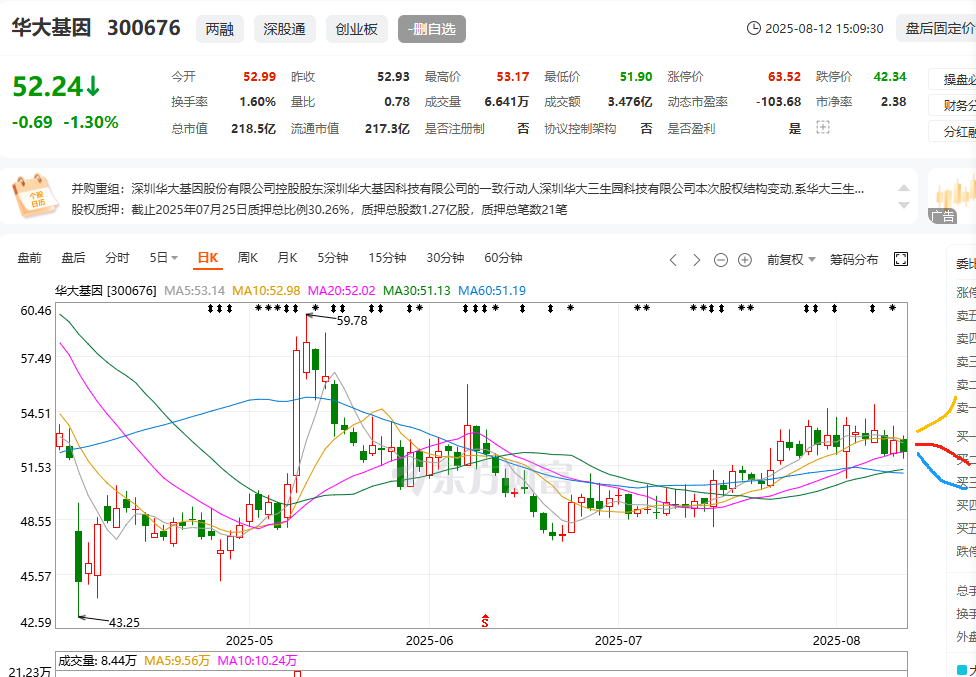Select the 分时 tab
976x677 pixels.
click(118, 258)
